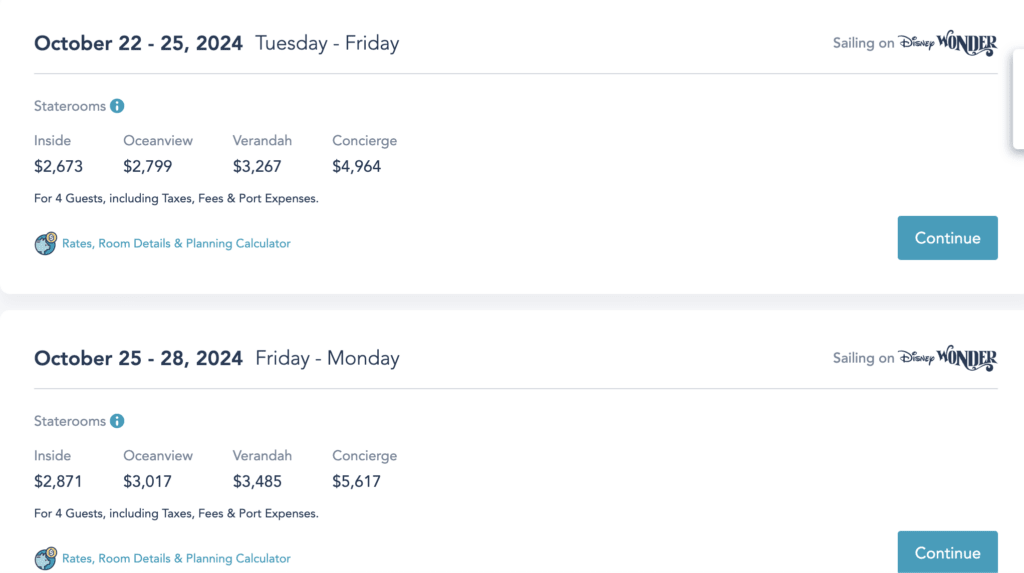1024x573 pixels.
Task: Click Staterooms info icon for October 25-28 sailing
Action: (x=117, y=421)
